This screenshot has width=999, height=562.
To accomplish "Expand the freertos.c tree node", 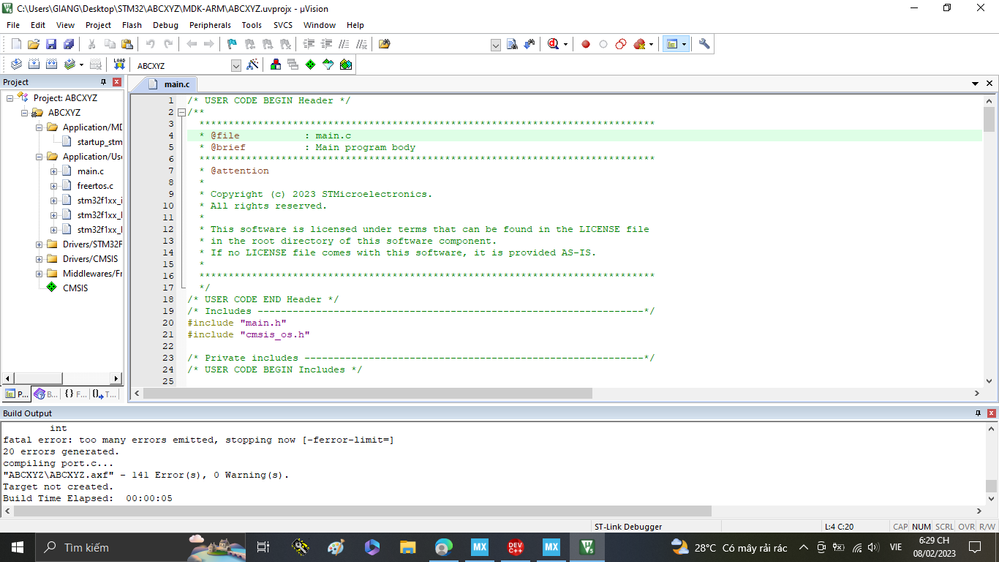I will click(x=54, y=186).
